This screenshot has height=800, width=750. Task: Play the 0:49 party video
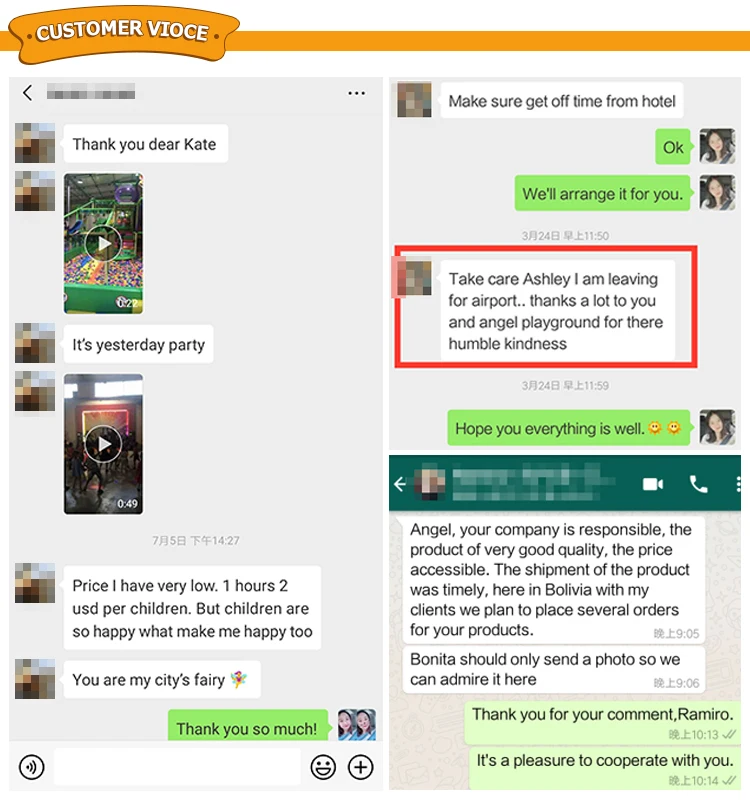(x=103, y=444)
